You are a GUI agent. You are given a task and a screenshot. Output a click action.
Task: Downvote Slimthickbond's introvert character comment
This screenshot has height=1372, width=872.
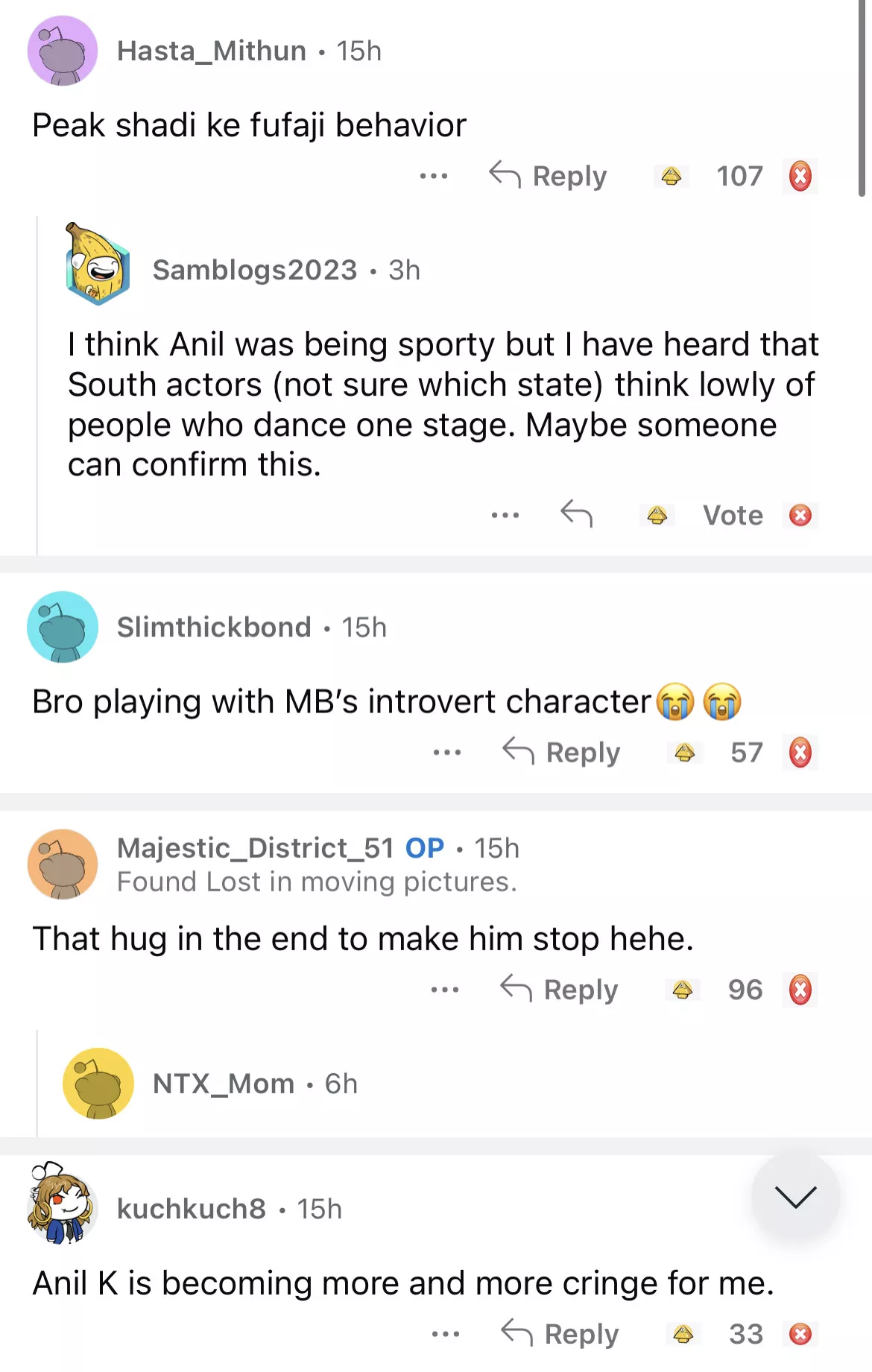800,753
